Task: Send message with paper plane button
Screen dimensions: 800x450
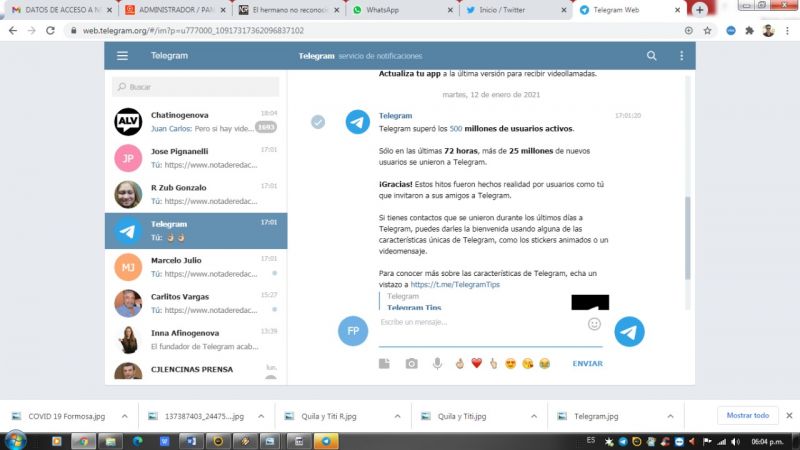Action: coord(629,332)
